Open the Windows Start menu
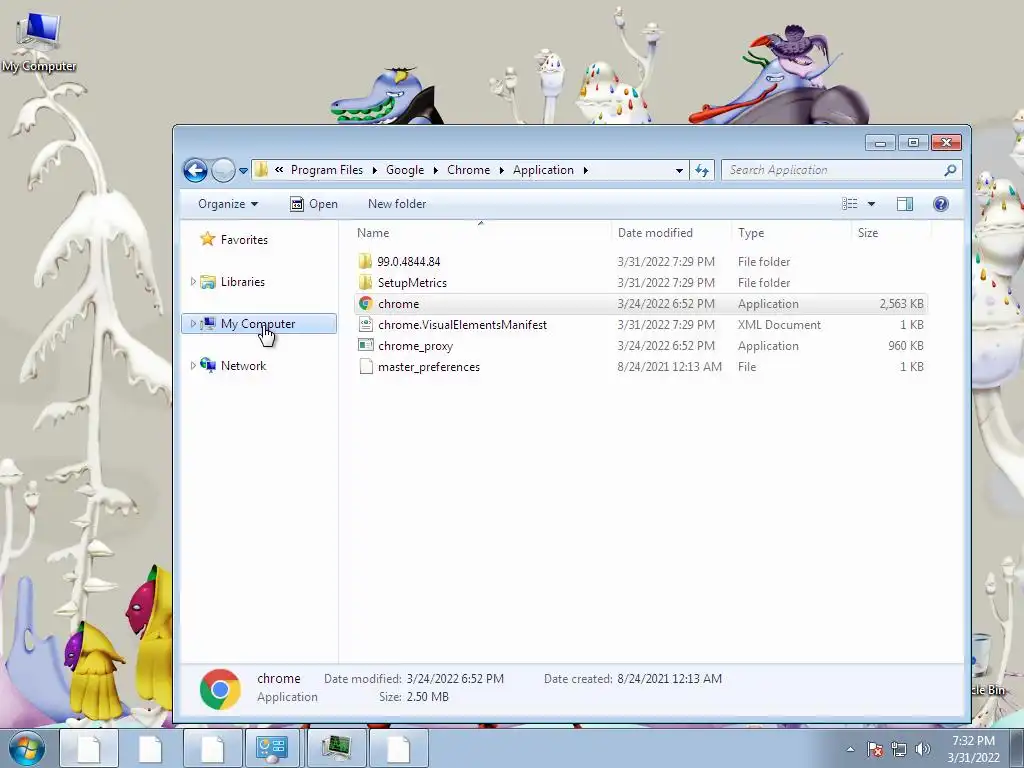Screen dimensions: 1024x768 pyautogui.click(x=27, y=749)
